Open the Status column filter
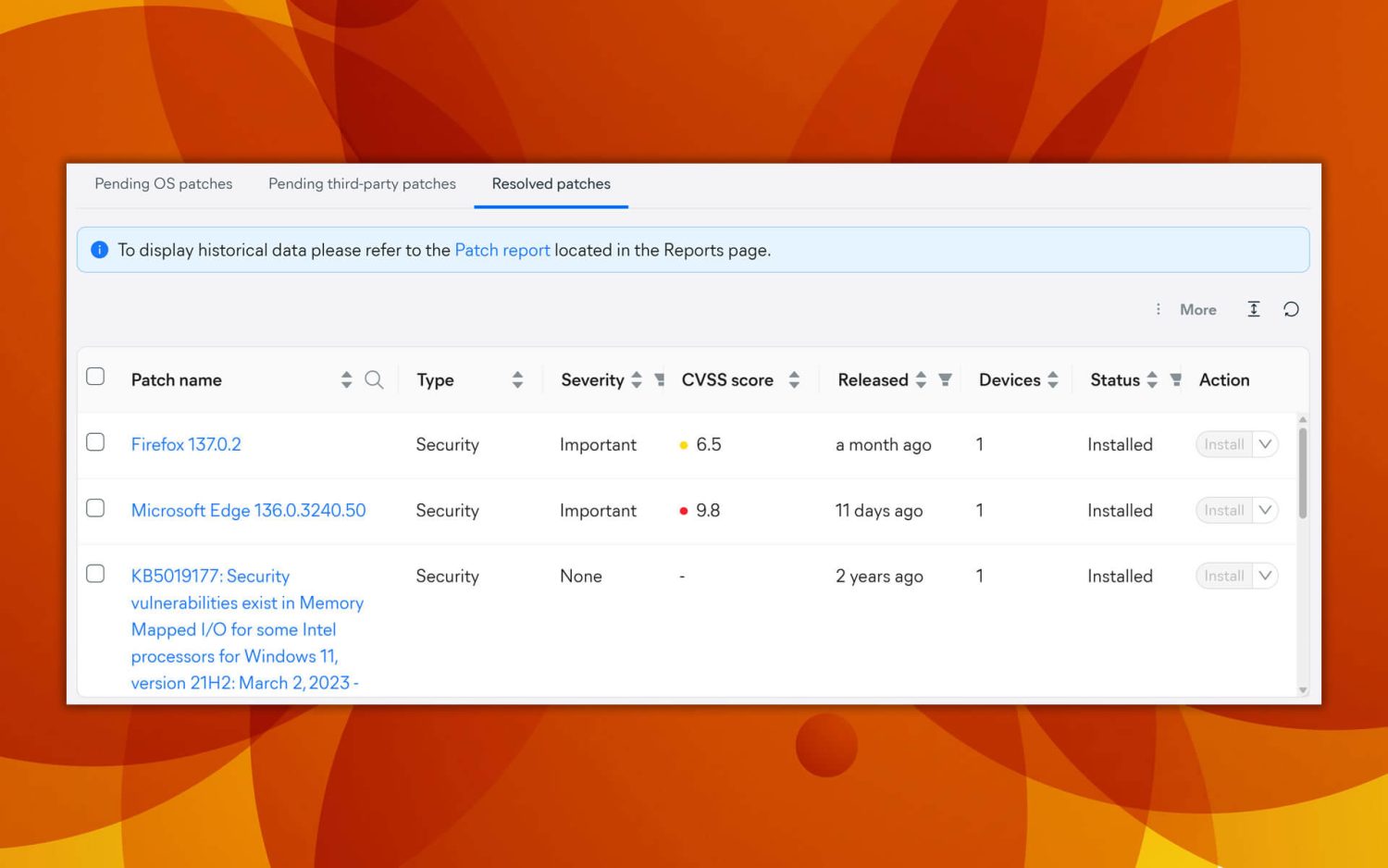Viewport: 1388px width, 868px height. point(1174,379)
